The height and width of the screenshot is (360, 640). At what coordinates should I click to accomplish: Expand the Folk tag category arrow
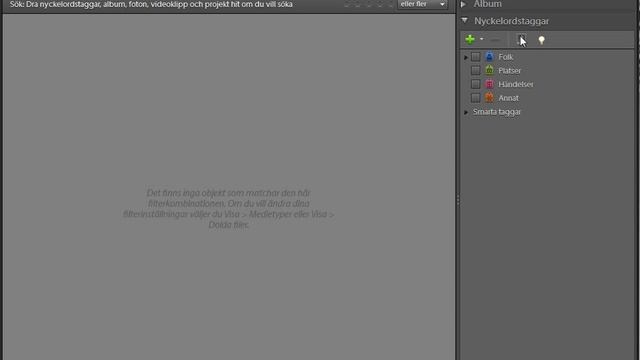(466, 57)
